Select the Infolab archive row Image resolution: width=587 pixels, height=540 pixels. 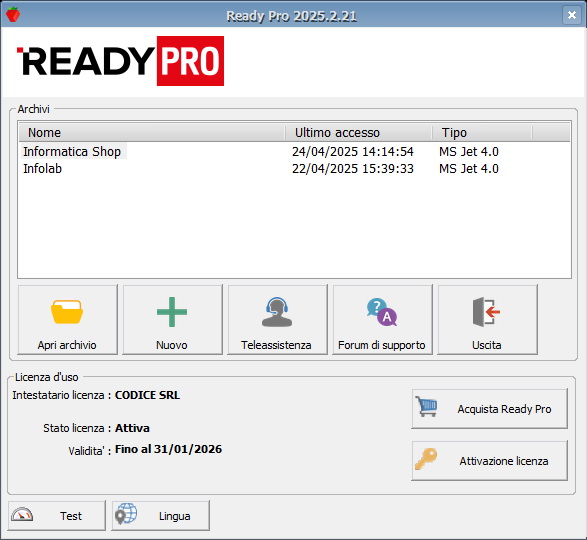294,169
